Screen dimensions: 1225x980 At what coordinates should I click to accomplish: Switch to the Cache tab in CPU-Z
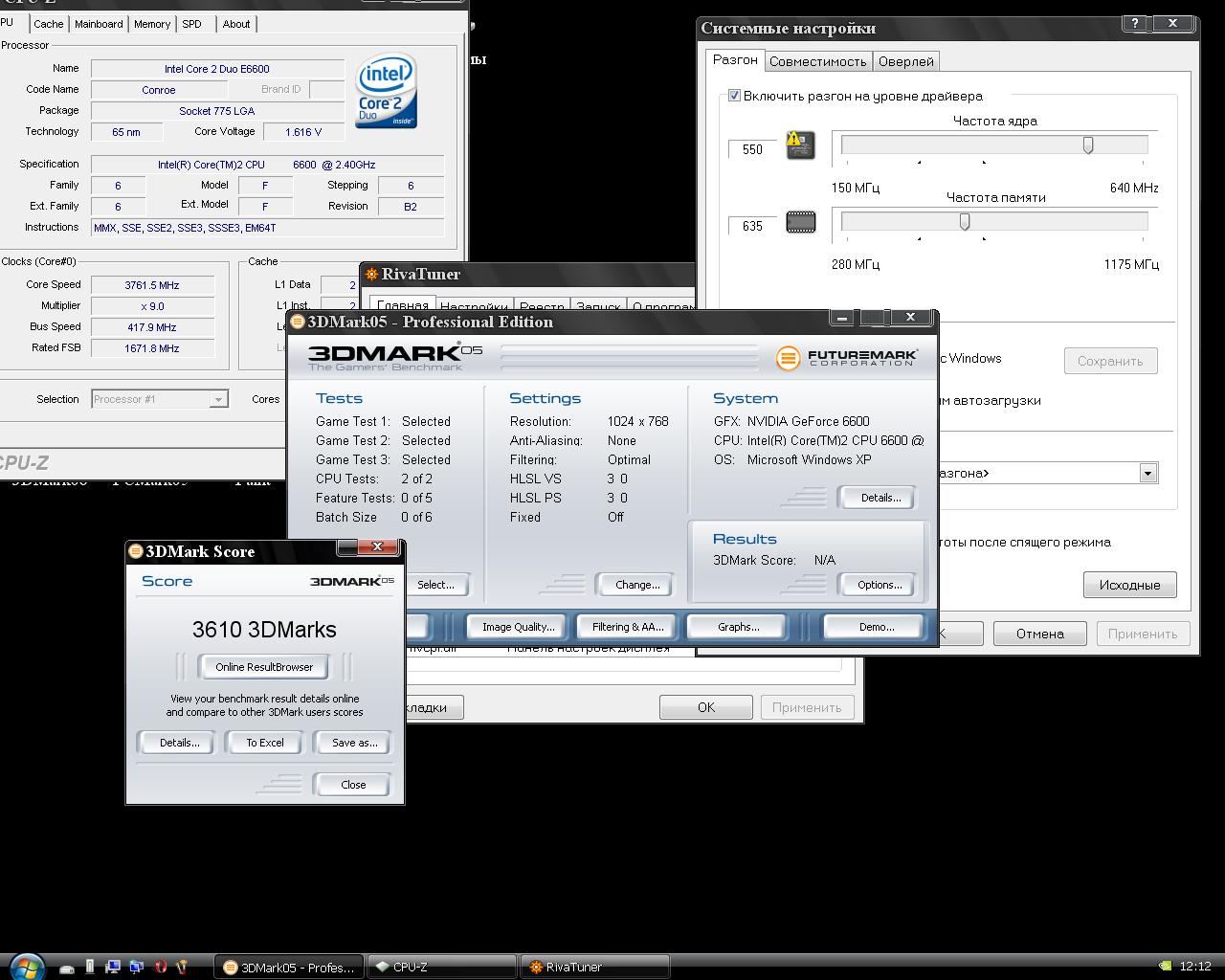(49, 24)
